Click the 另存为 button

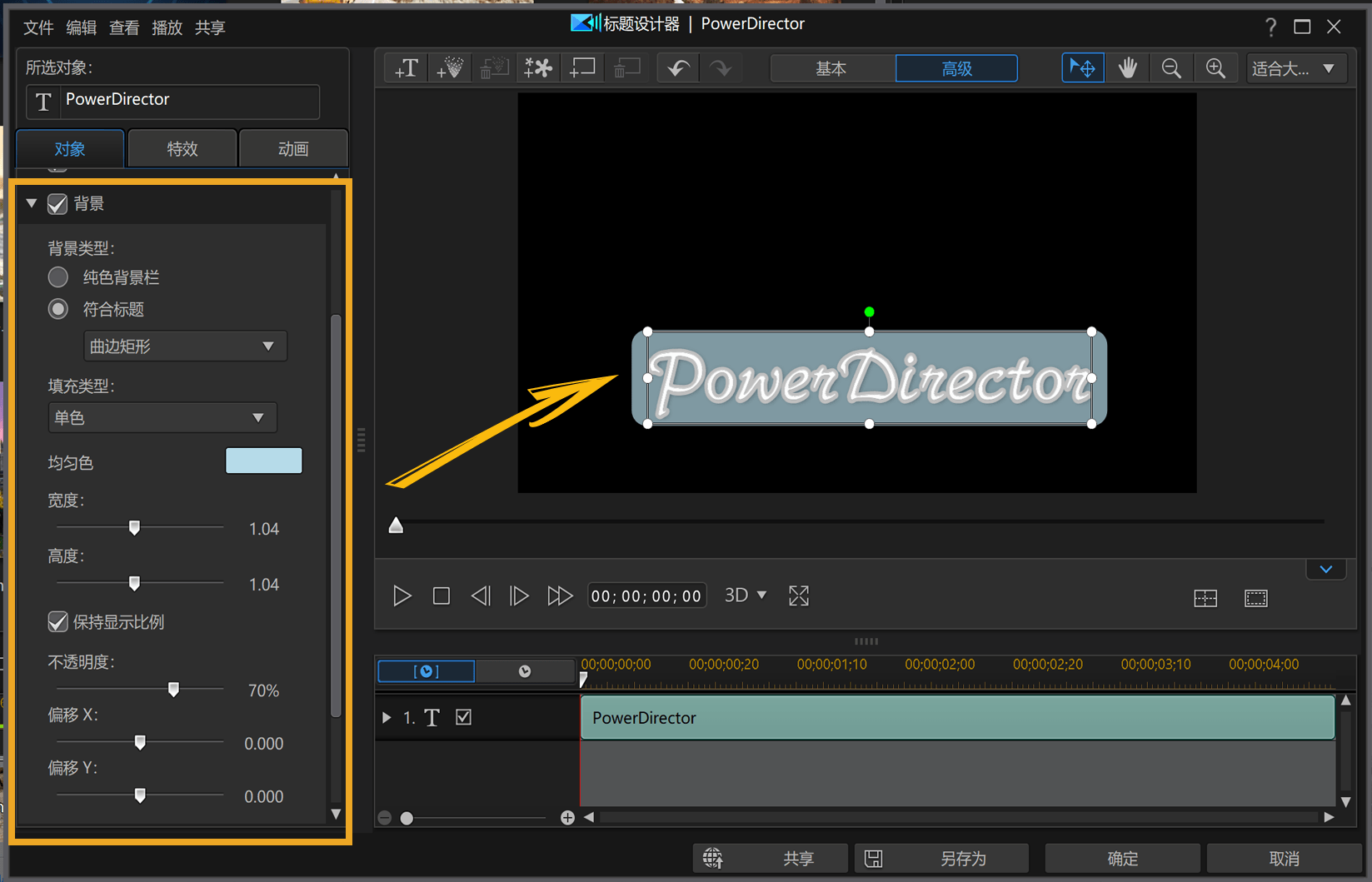point(942,859)
